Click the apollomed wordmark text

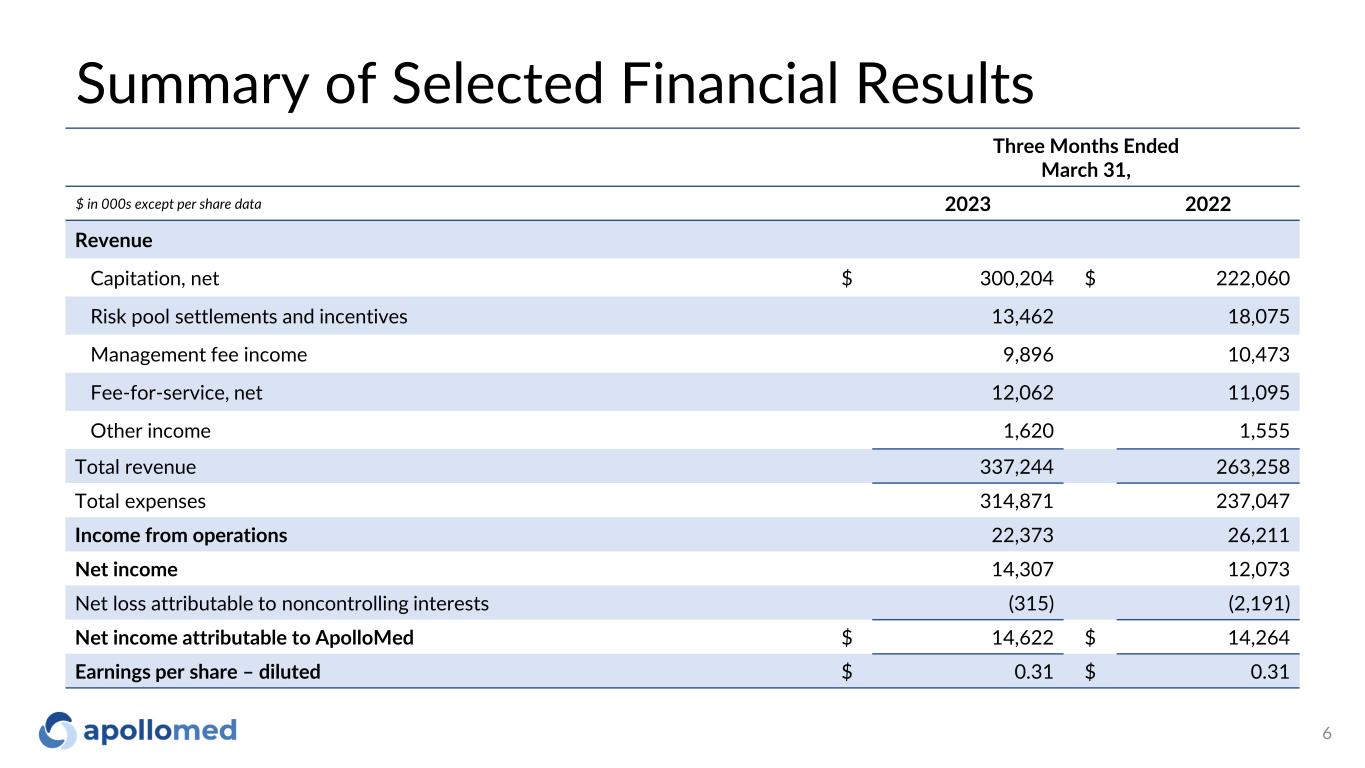[x=160, y=731]
